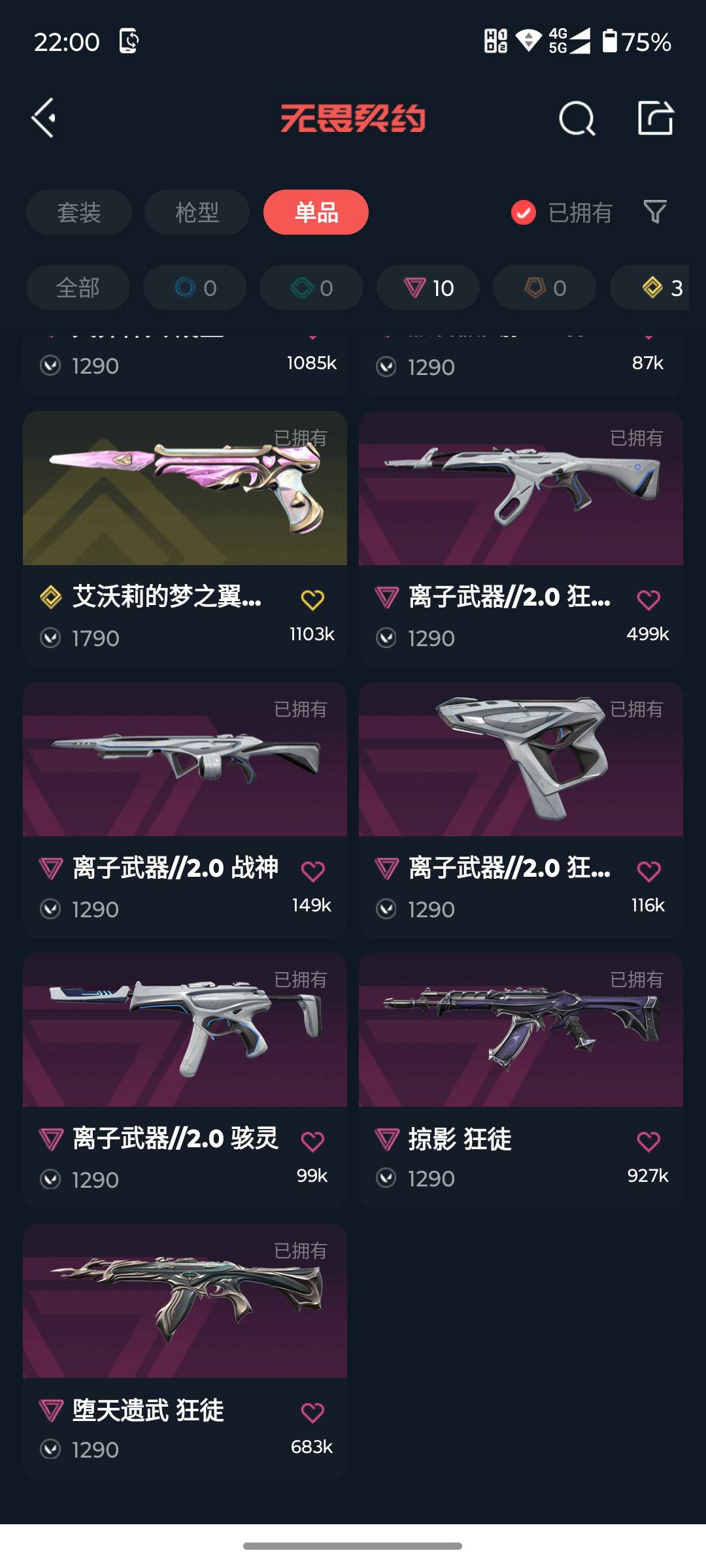Toggle the 已拥有 owned checkbox
The width and height of the screenshot is (706, 1568).
pos(524,212)
